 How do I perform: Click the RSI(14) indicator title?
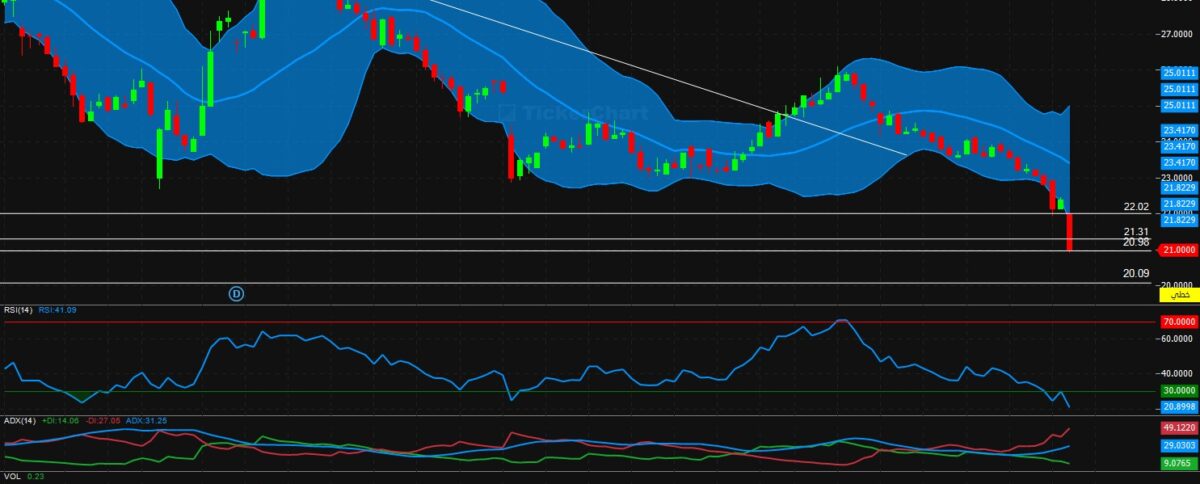[18, 310]
